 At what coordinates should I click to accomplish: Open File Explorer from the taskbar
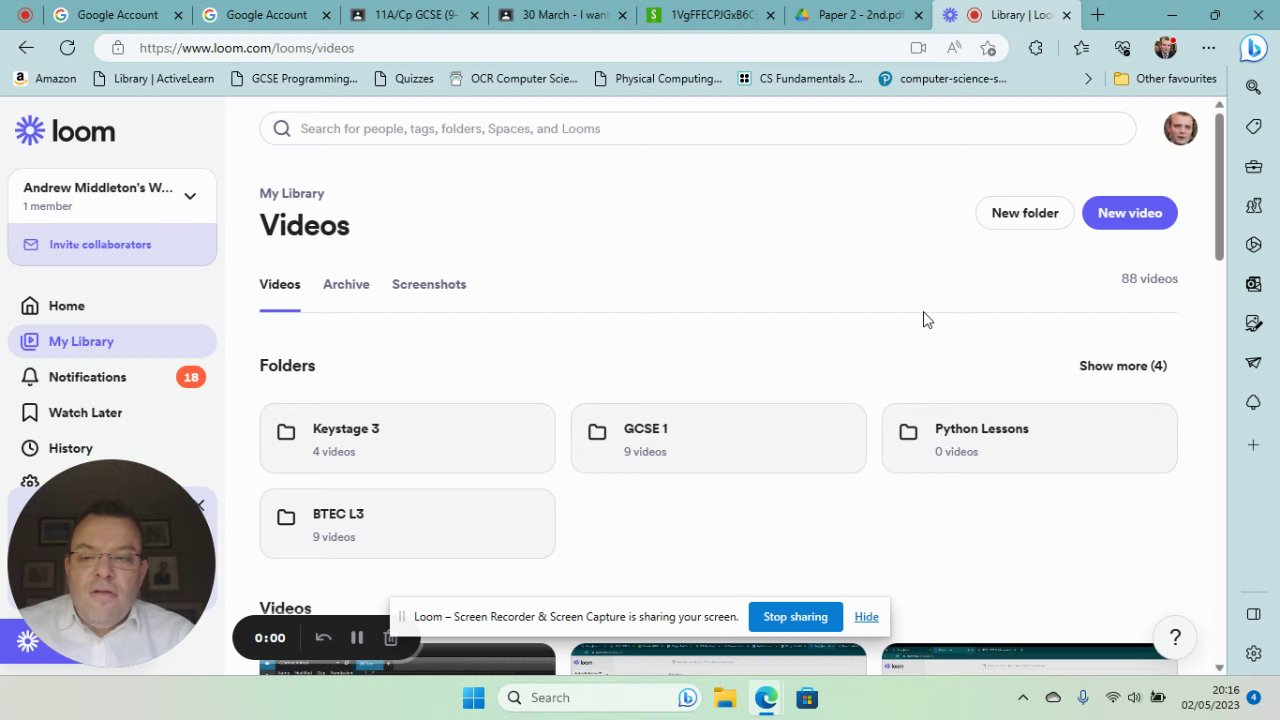point(725,698)
